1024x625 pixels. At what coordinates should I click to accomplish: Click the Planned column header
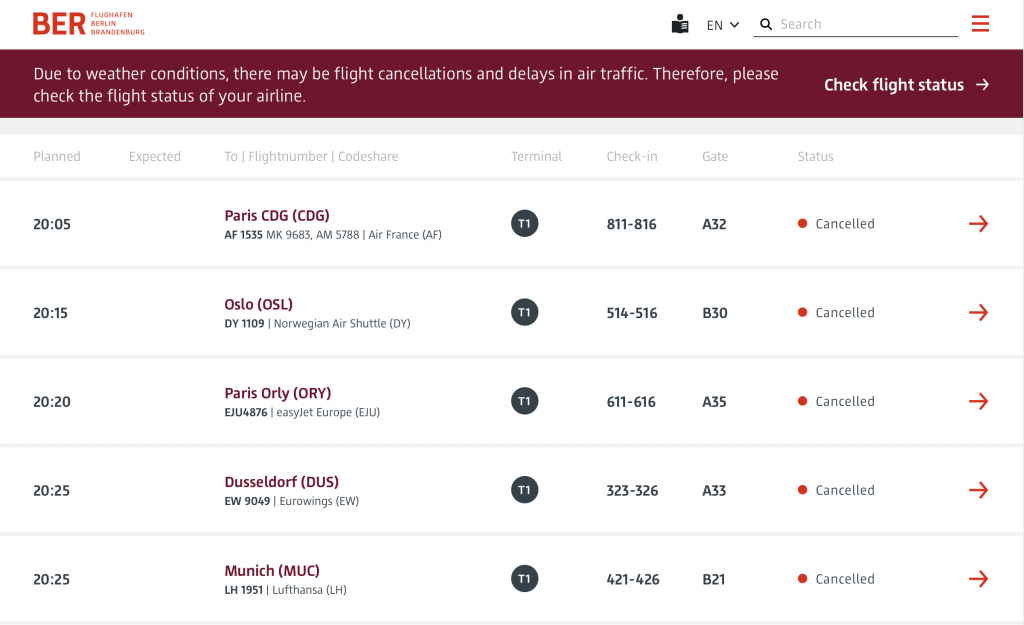(x=57, y=157)
